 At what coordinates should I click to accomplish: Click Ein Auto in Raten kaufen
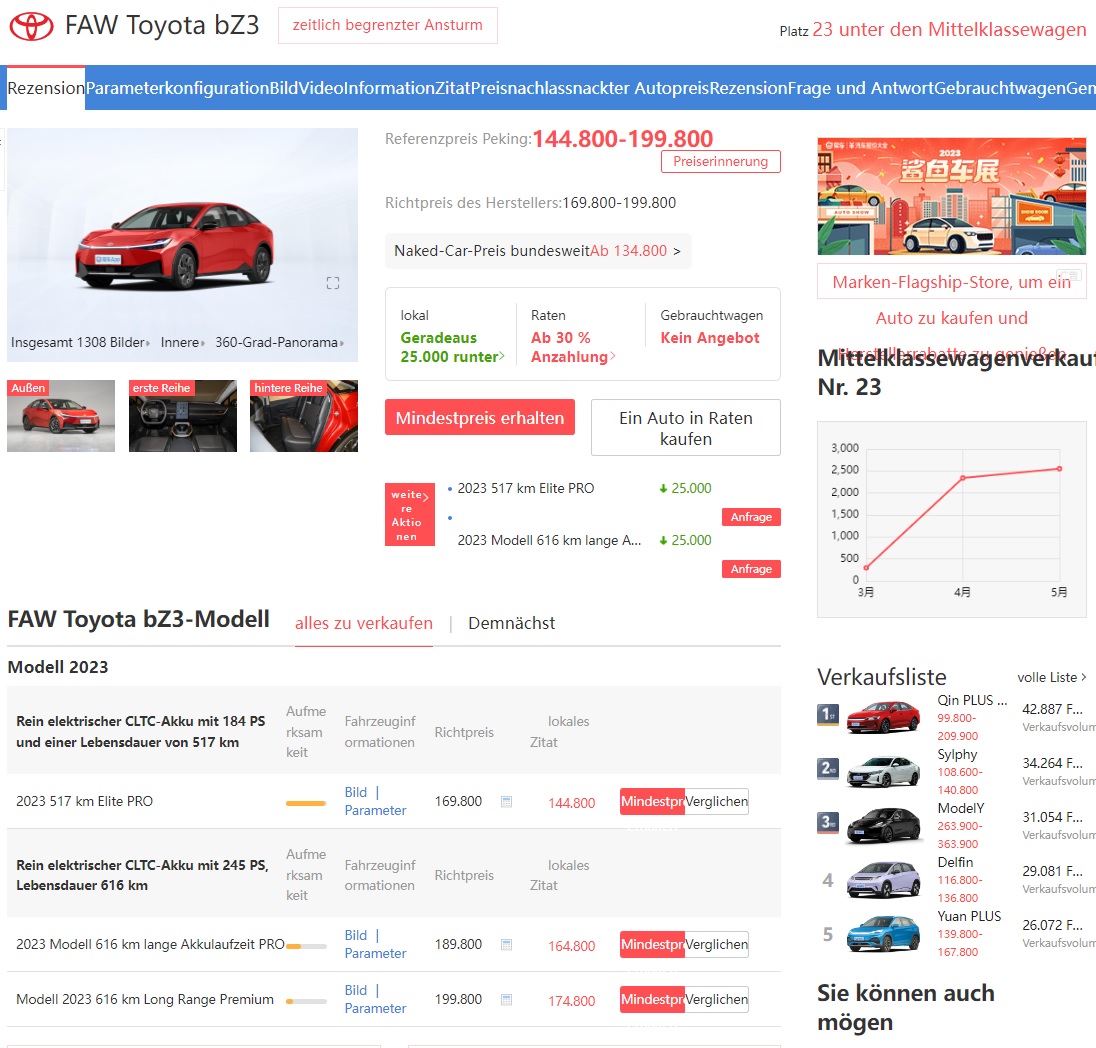(x=686, y=428)
